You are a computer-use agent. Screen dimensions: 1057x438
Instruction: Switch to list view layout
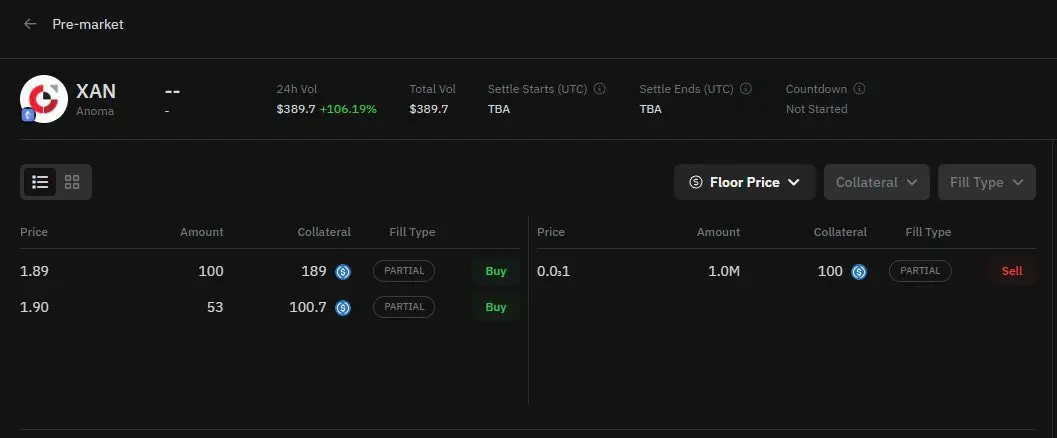tap(40, 182)
